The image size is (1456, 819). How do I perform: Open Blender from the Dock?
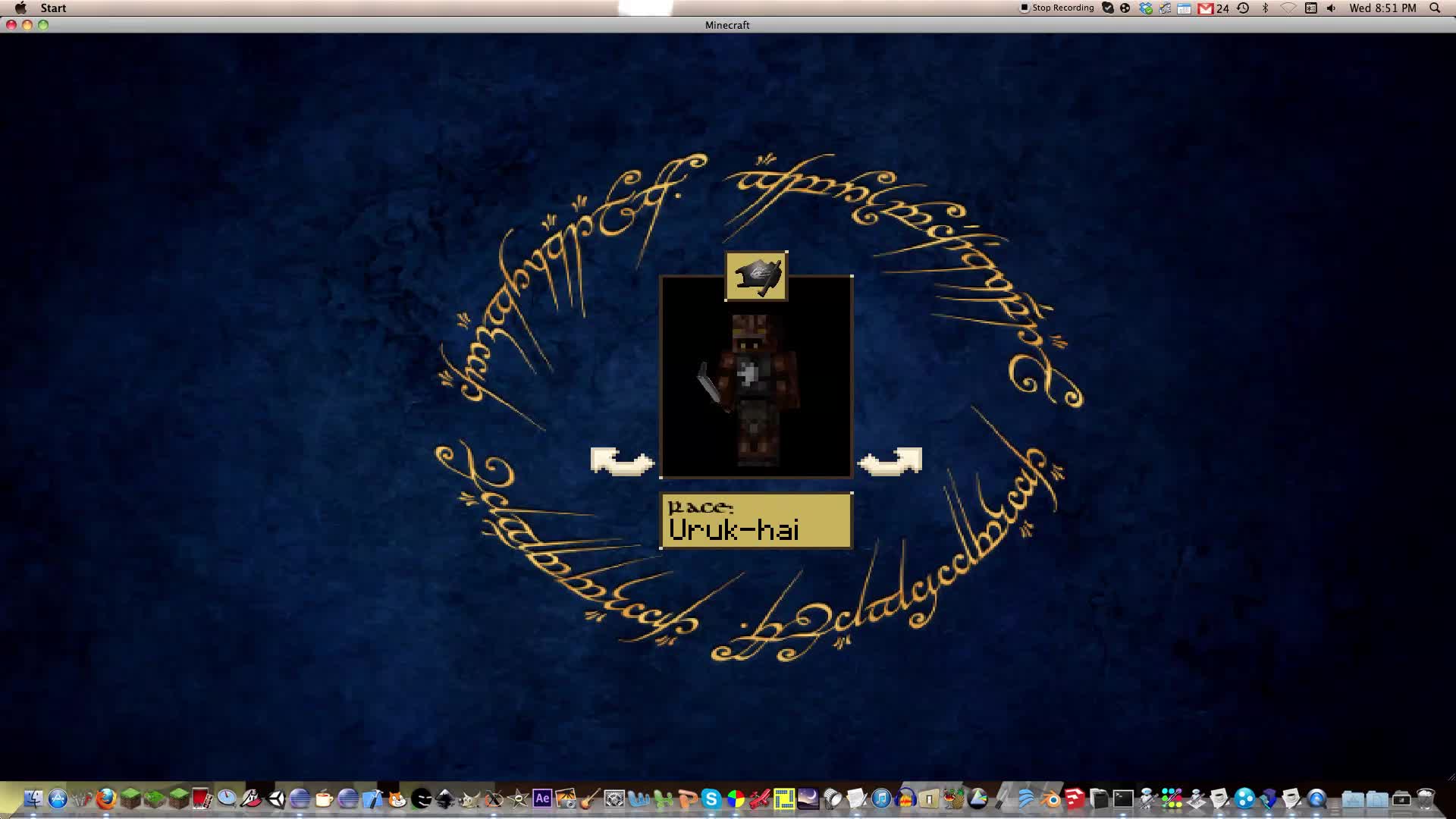(1050, 798)
